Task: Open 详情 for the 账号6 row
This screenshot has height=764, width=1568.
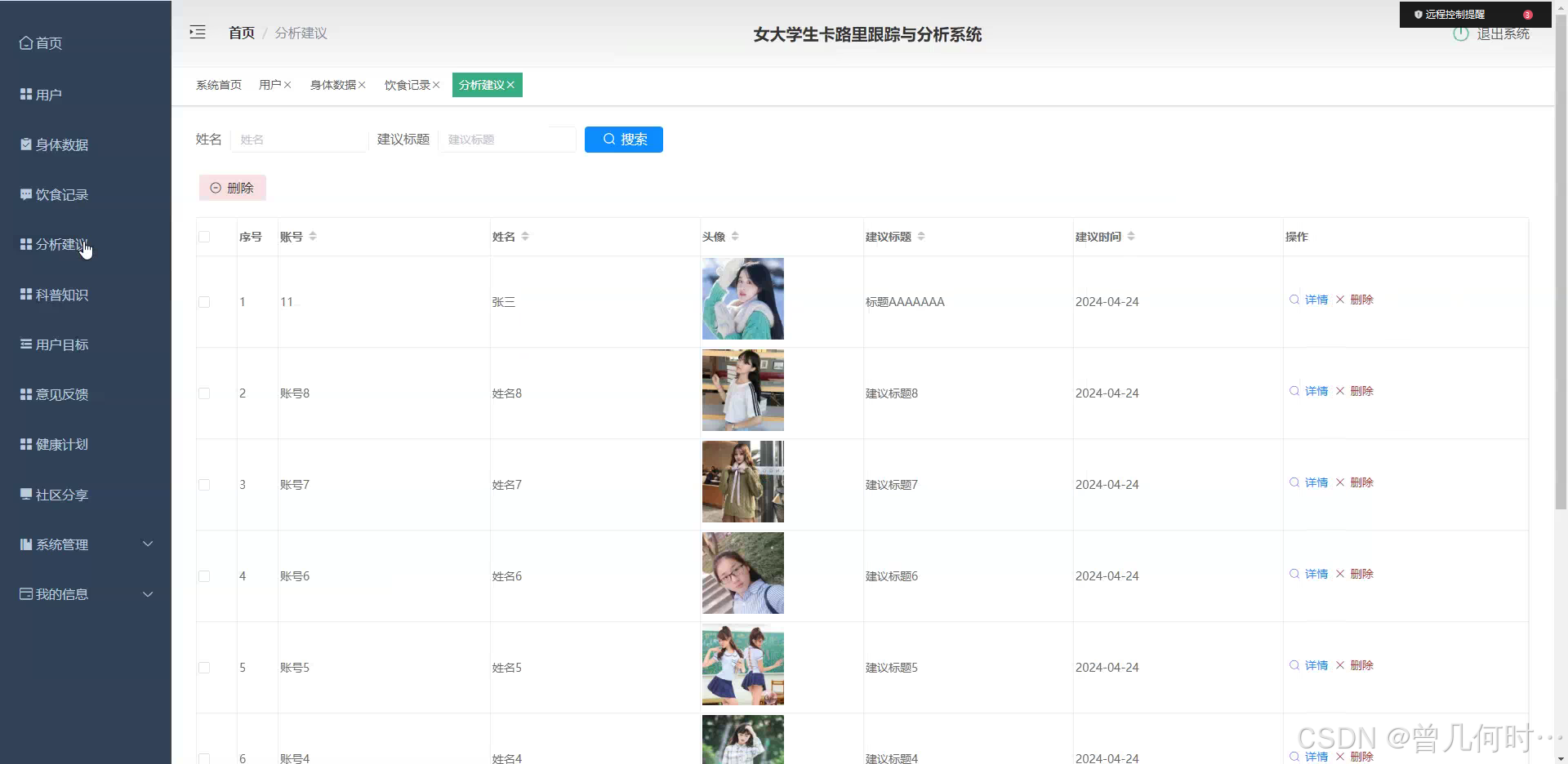Action: coord(1309,574)
